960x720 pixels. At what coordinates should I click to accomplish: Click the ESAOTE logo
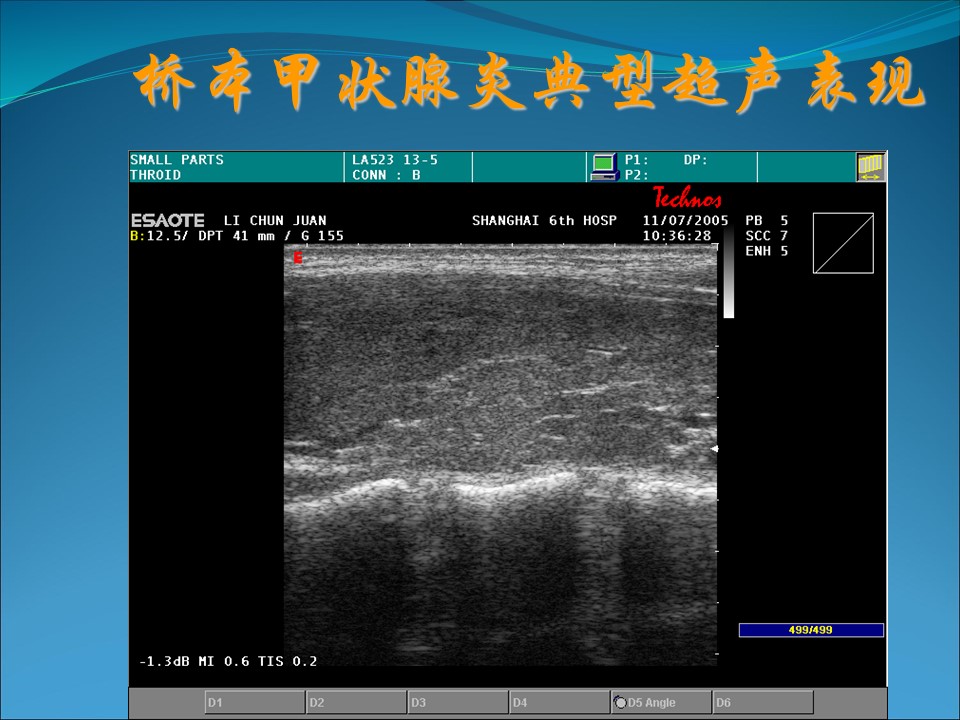[168, 220]
